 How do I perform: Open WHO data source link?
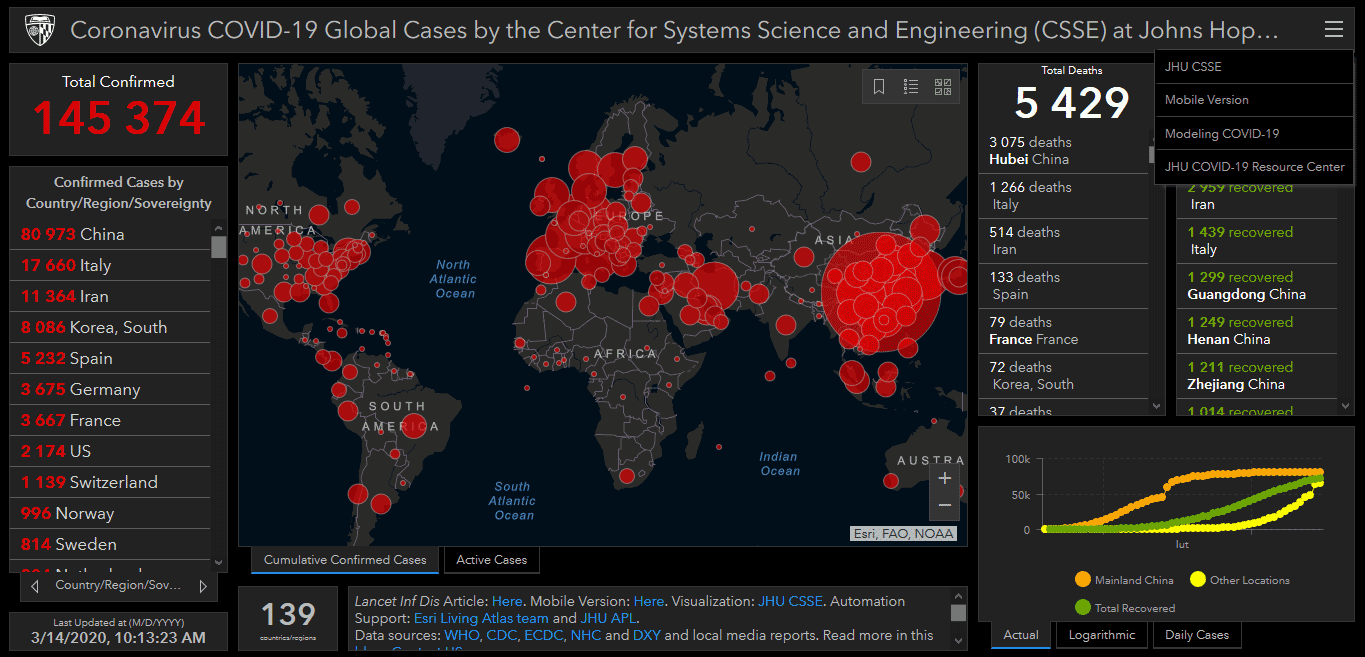(x=463, y=635)
